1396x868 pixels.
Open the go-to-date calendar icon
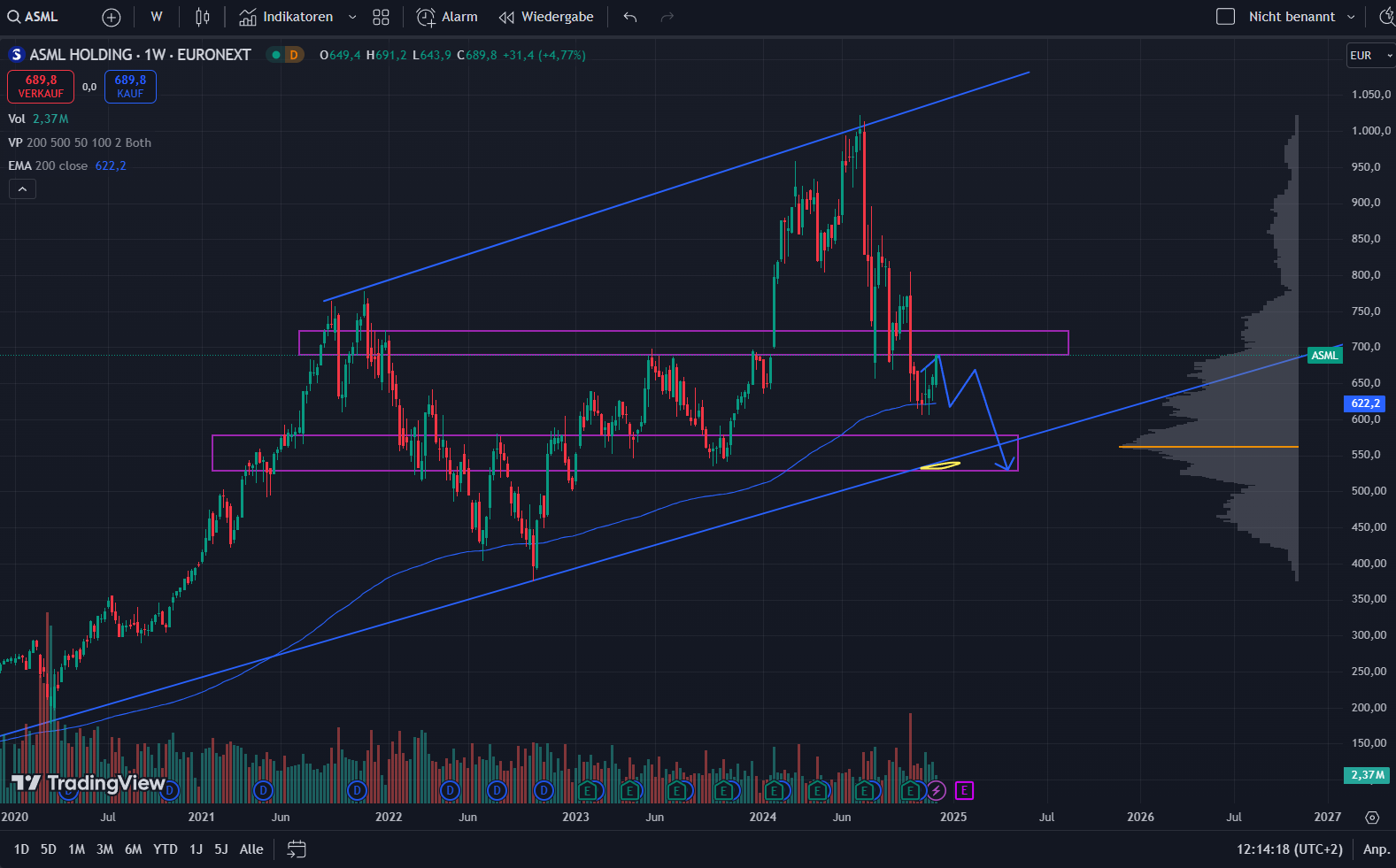(x=297, y=849)
